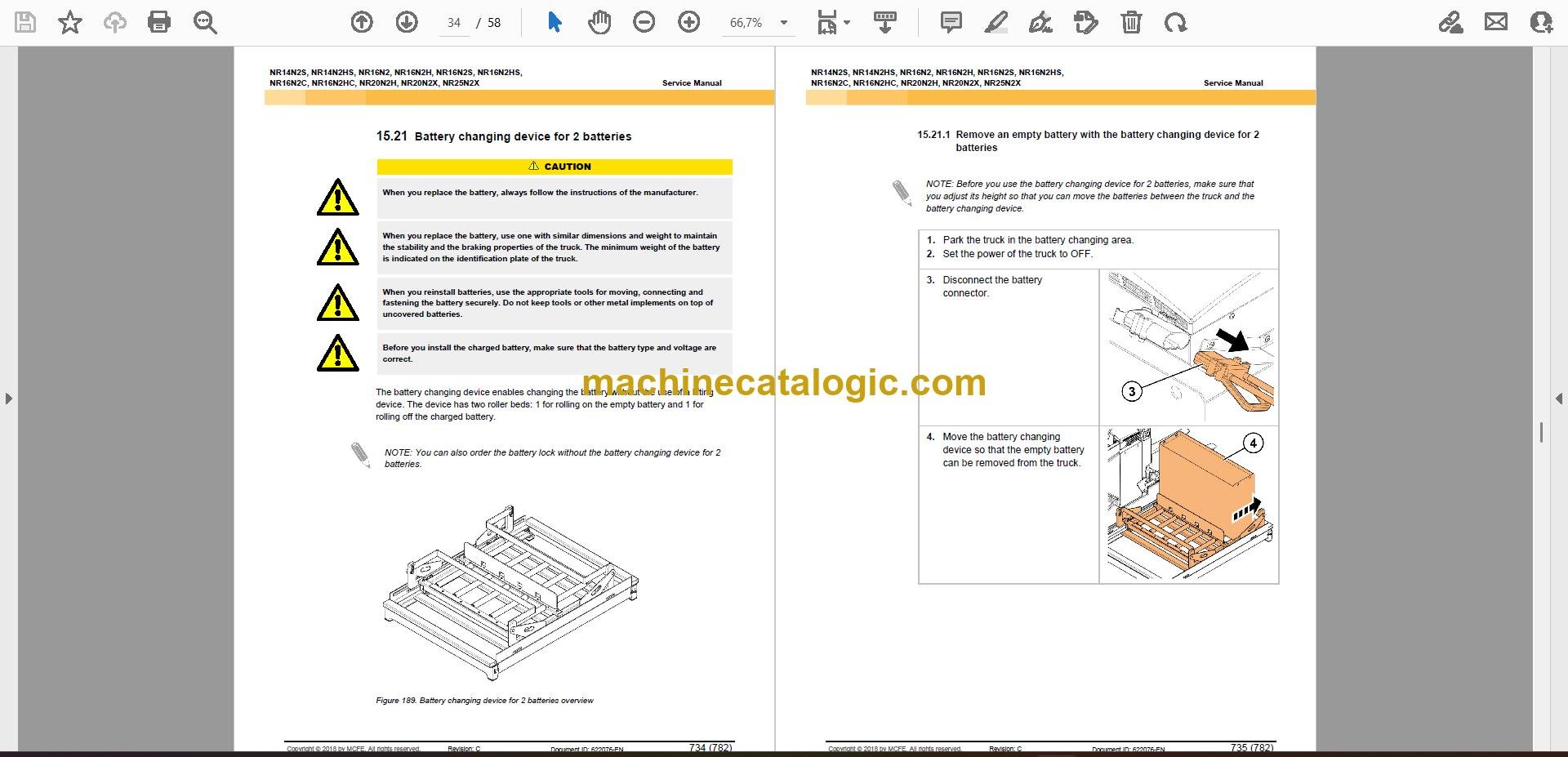Click the NOTE beginning 'Before you use the battery changing device'
This screenshot has height=757, width=1568.
pos(1090,196)
